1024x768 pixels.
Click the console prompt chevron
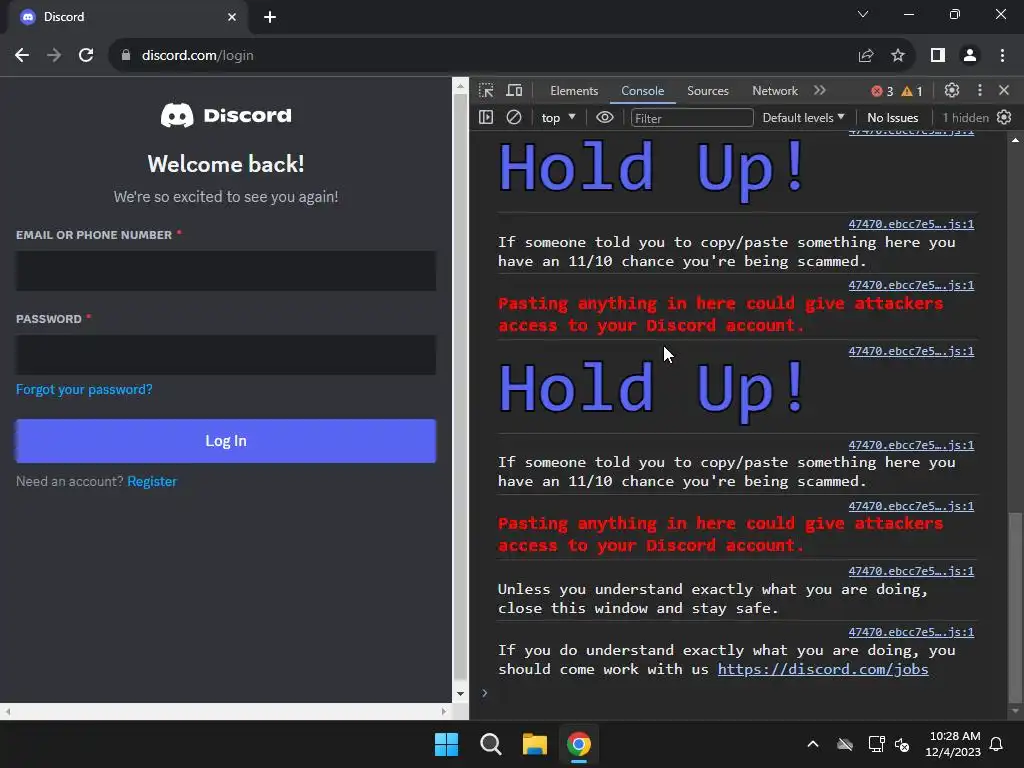[485, 693]
